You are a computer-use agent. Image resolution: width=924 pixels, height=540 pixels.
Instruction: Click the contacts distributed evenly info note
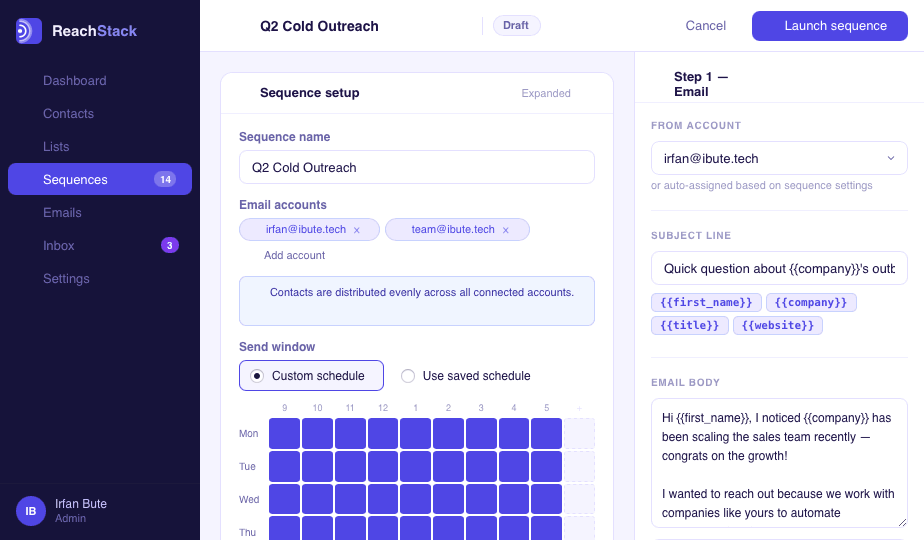coord(417,301)
